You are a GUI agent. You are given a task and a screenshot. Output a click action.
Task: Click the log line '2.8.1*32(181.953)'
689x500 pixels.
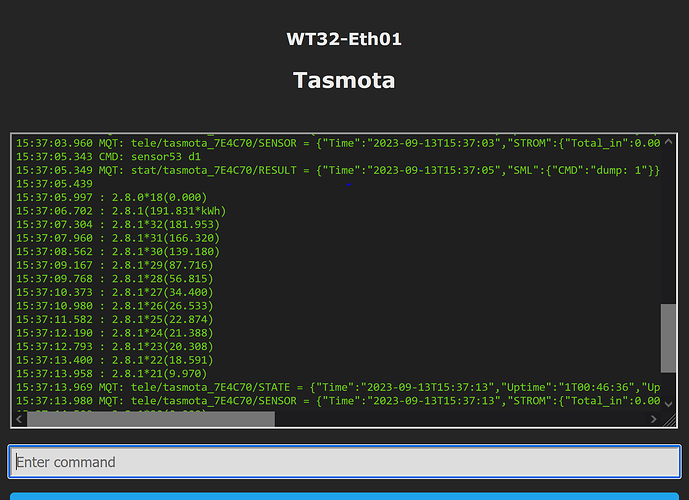click(118, 225)
